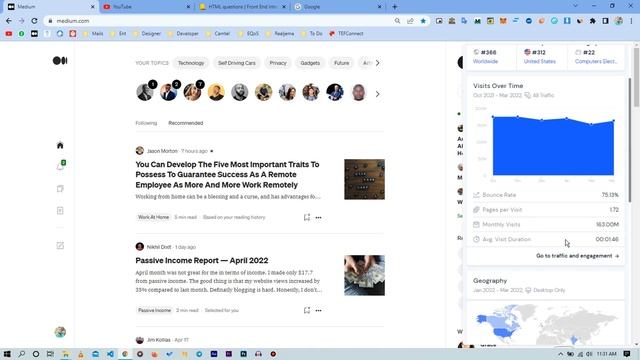The image size is (640, 360).
Task: Click the browser back arrow
Action: [9, 20]
